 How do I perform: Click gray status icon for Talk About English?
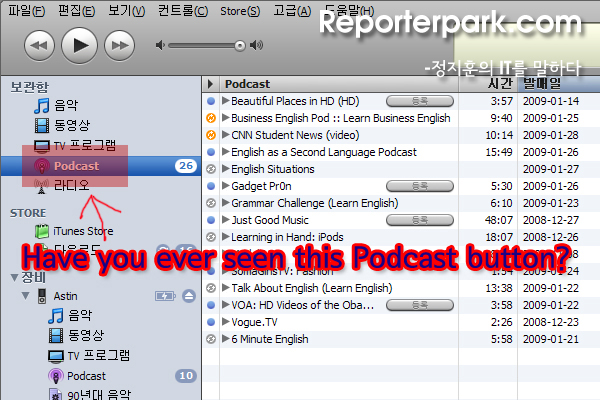(x=211, y=288)
